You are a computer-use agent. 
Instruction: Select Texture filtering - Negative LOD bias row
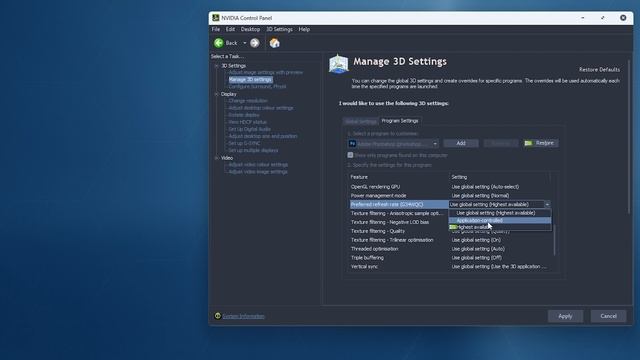pyautogui.click(x=398, y=222)
